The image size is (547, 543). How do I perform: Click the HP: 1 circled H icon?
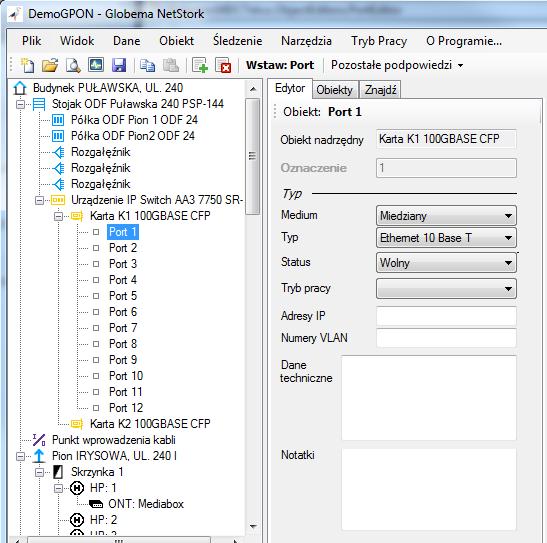pyautogui.click(x=77, y=488)
